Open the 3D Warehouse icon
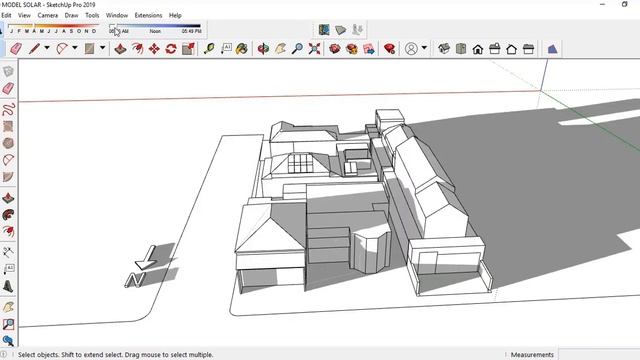 point(335,49)
